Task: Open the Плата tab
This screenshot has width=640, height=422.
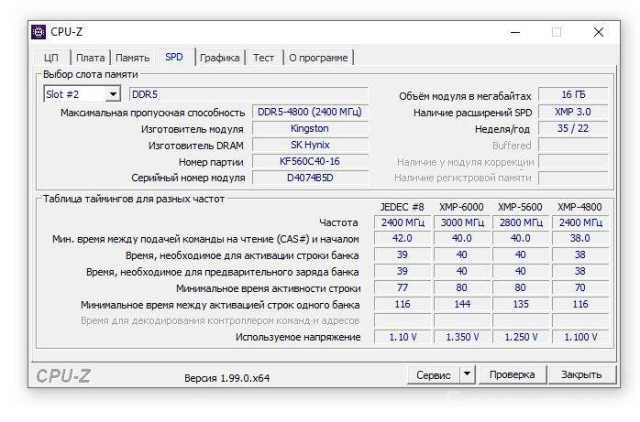Action: [x=90, y=58]
